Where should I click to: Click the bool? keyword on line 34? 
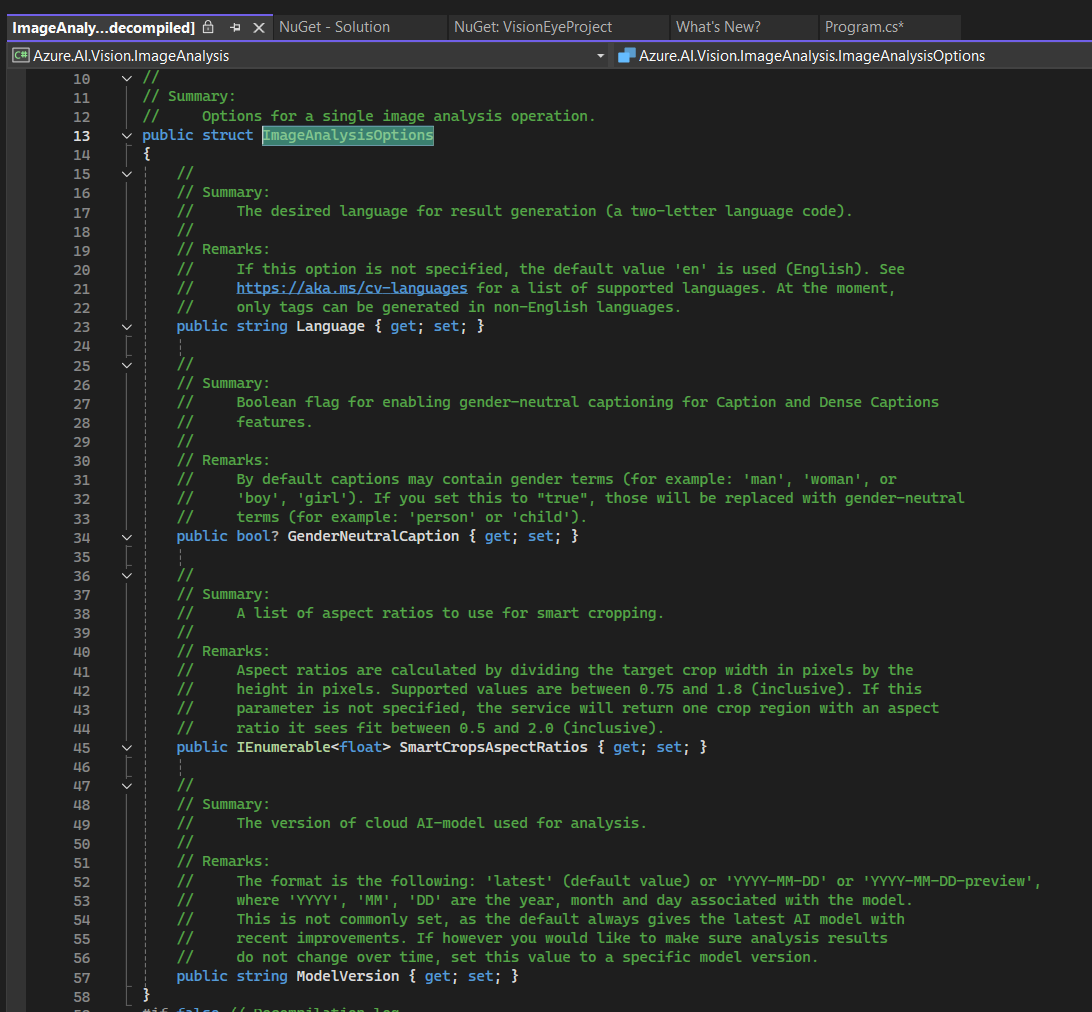[257, 536]
